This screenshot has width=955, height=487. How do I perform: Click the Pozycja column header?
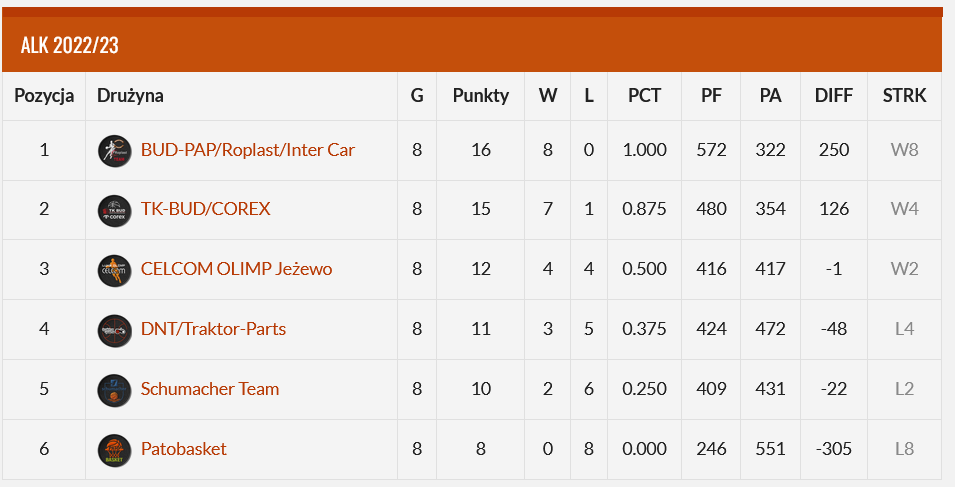pyautogui.click(x=44, y=96)
